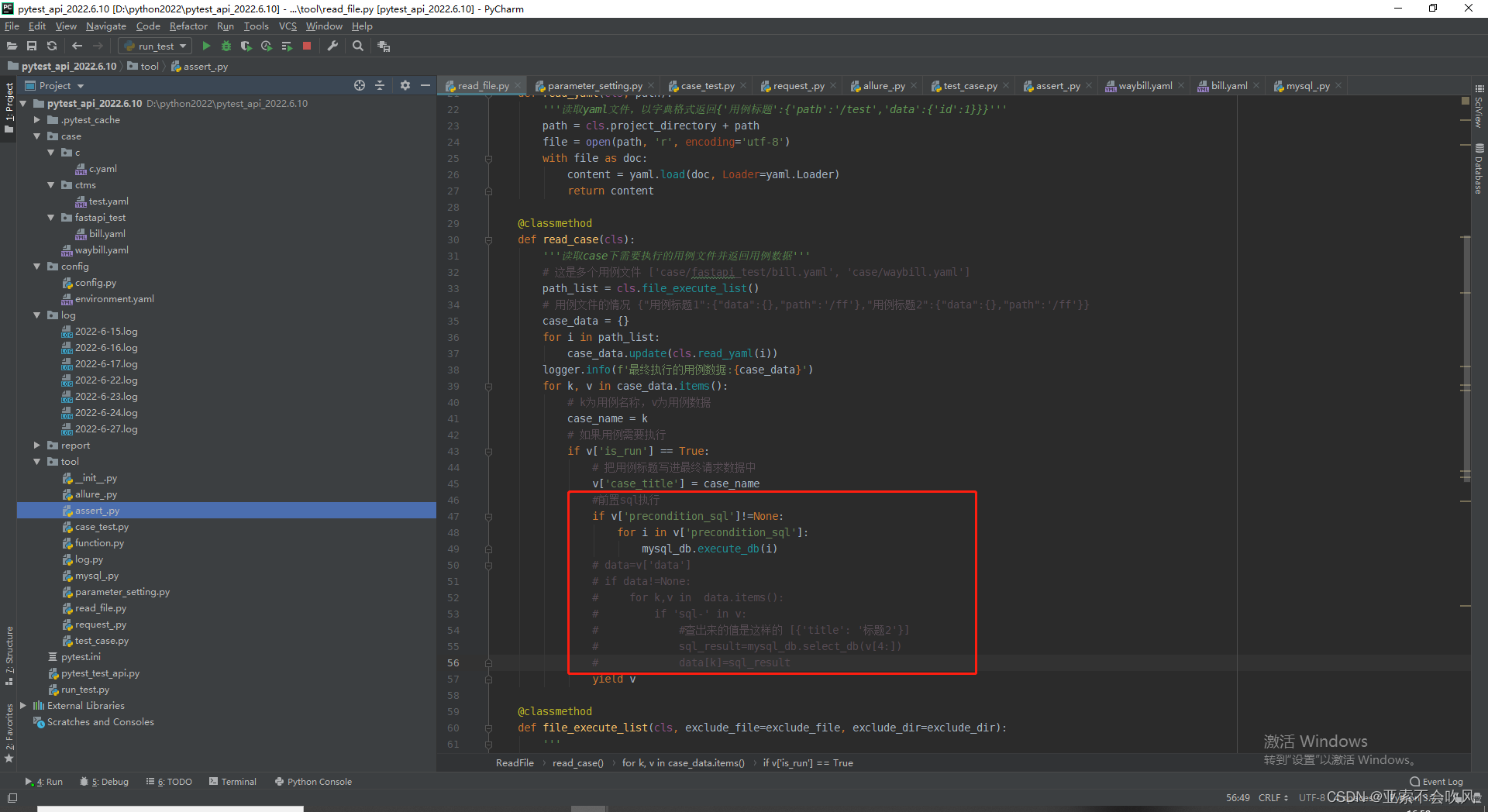Hide the Project panel with minus icon

425,86
